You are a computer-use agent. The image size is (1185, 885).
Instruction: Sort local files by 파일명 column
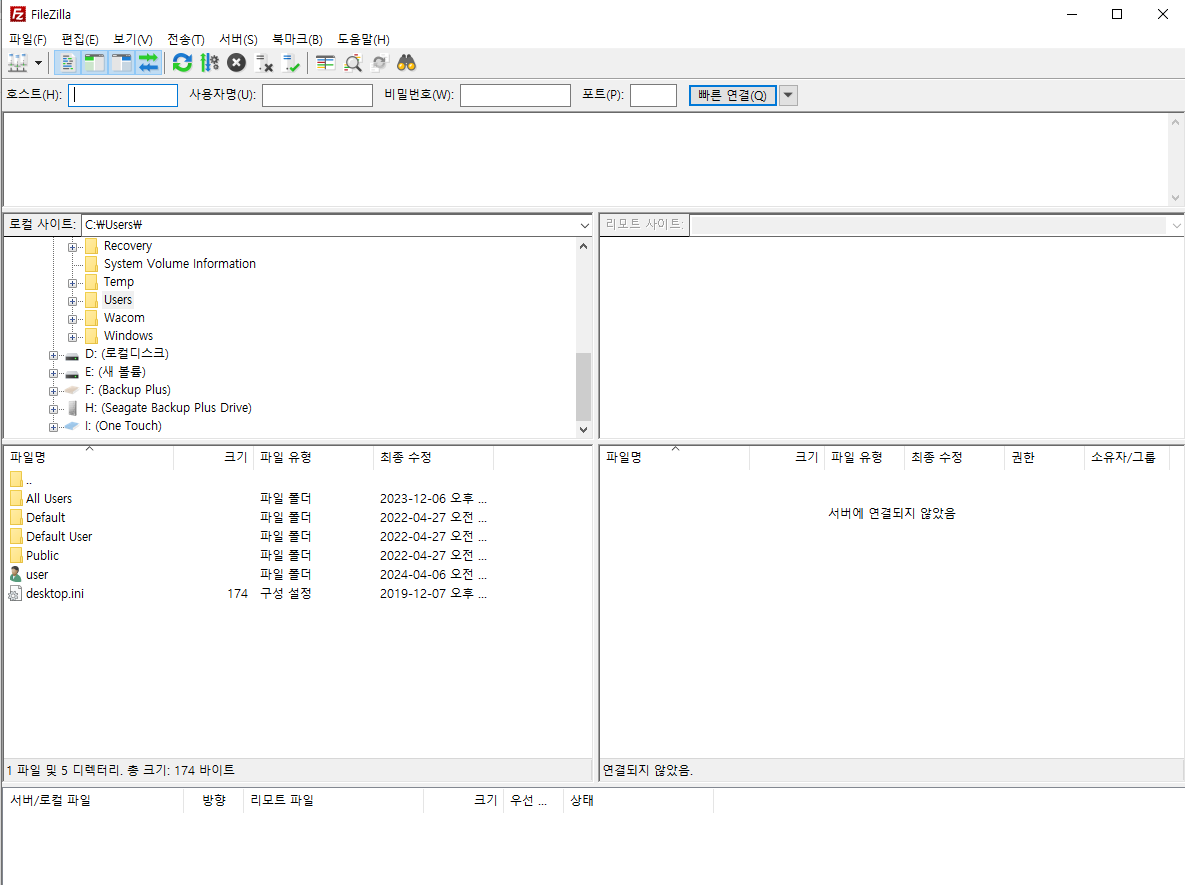point(89,457)
